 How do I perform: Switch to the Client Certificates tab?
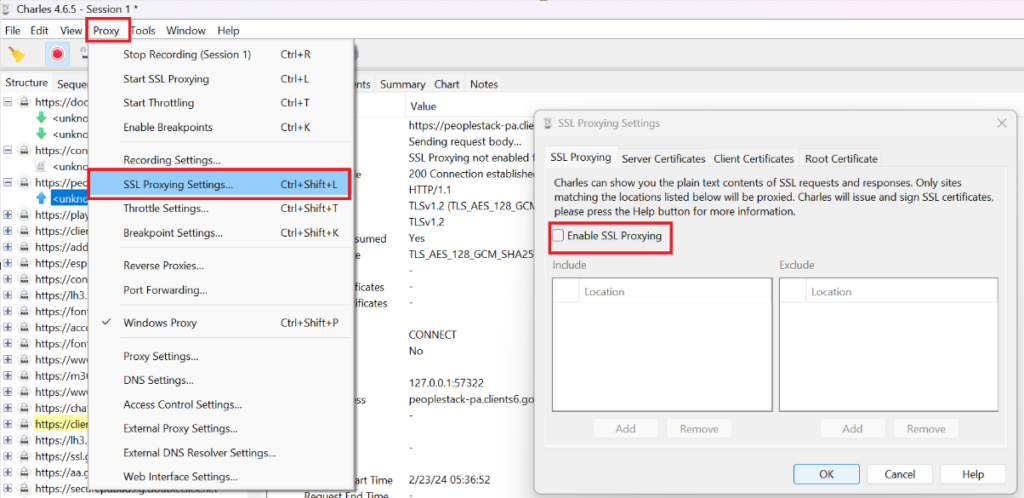pyautogui.click(x=754, y=159)
